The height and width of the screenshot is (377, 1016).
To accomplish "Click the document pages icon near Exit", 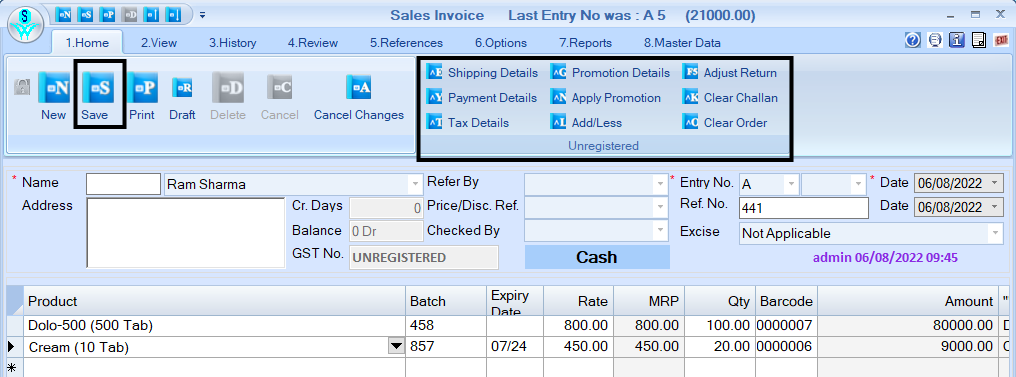I will tap(979, 40).
